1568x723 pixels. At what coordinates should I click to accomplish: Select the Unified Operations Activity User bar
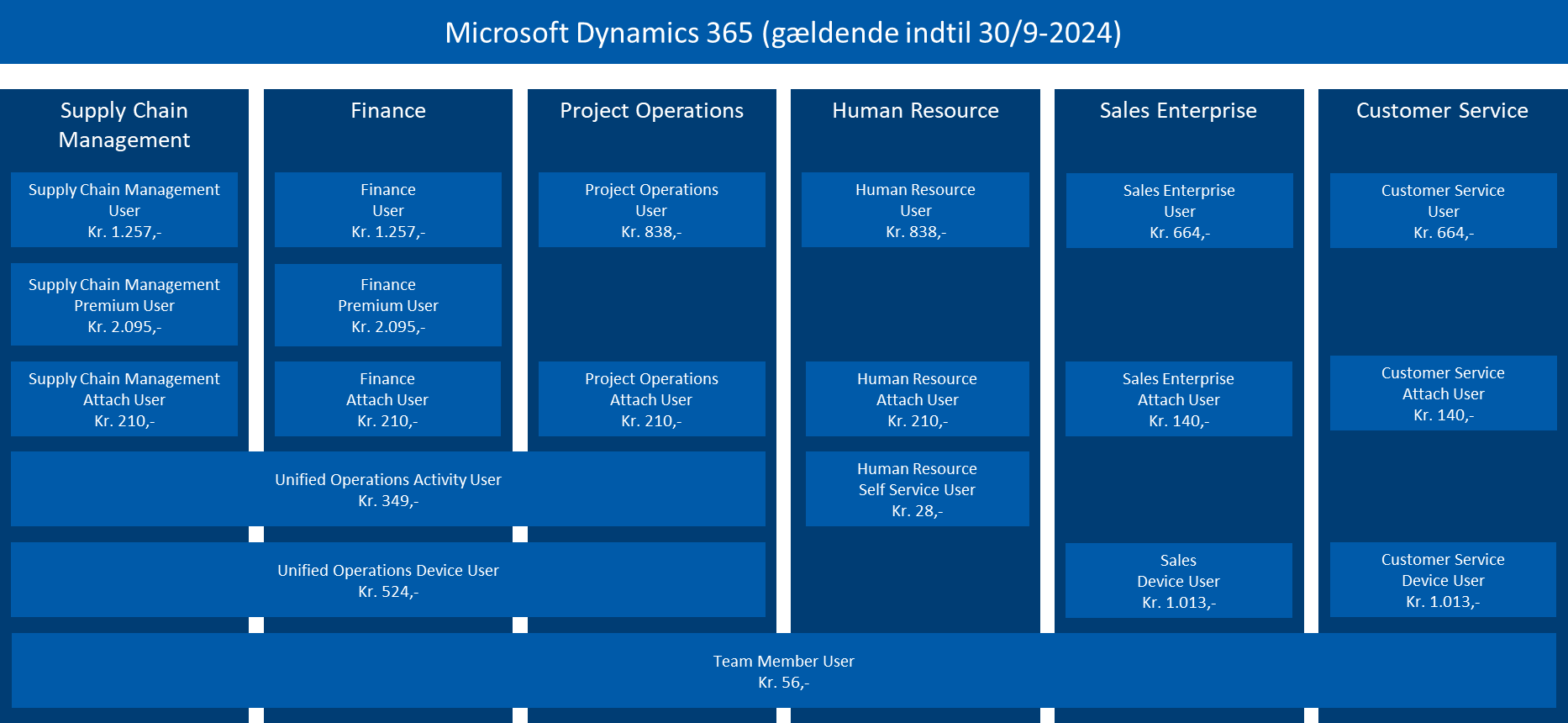tap(387, 489)
